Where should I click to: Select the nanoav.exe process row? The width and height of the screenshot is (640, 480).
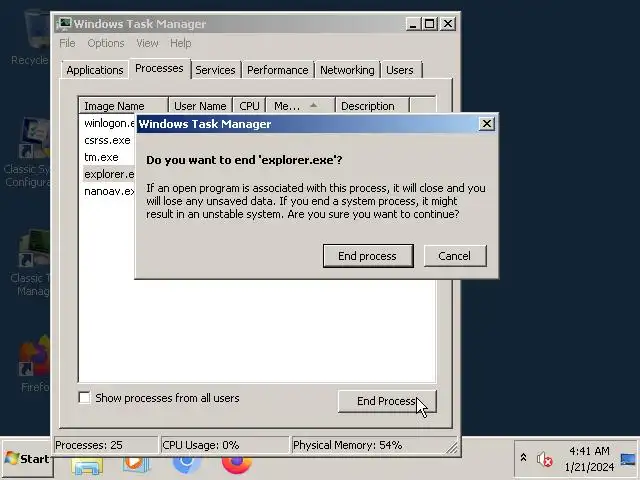(x=108, y=191)
